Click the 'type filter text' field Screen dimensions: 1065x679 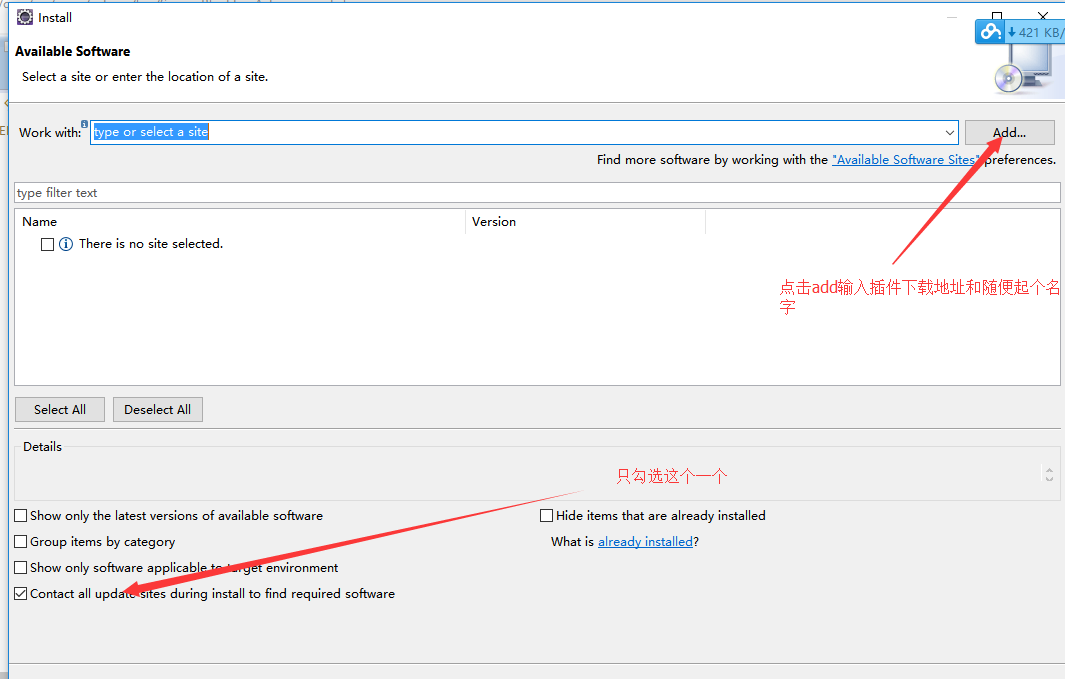click(x=537, y=193)
